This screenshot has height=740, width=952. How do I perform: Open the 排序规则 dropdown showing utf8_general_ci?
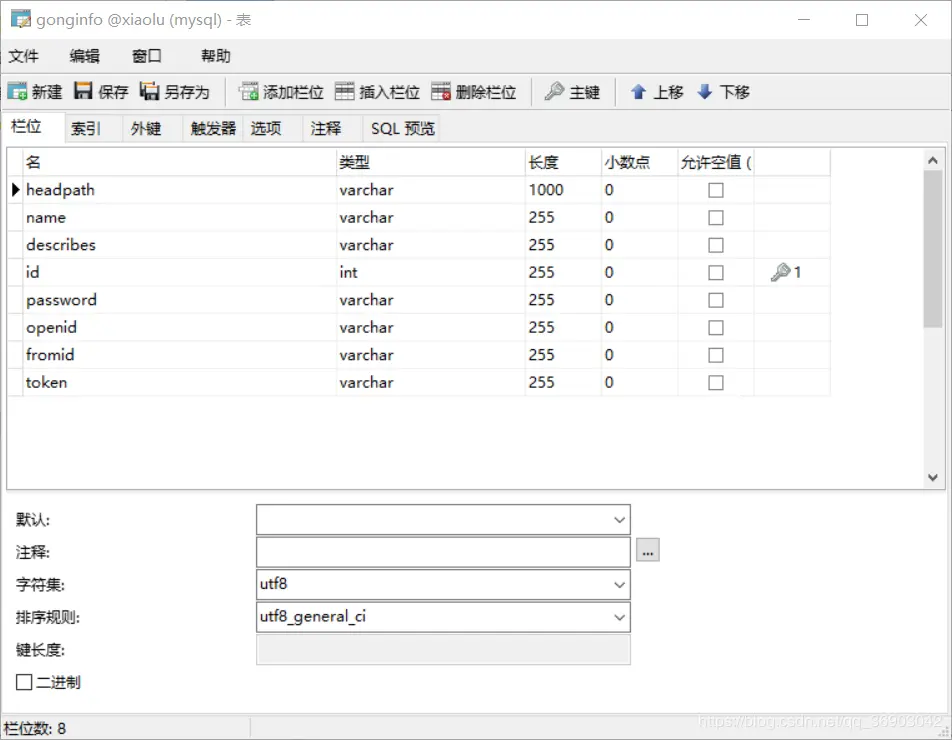[x=619, y=617]
